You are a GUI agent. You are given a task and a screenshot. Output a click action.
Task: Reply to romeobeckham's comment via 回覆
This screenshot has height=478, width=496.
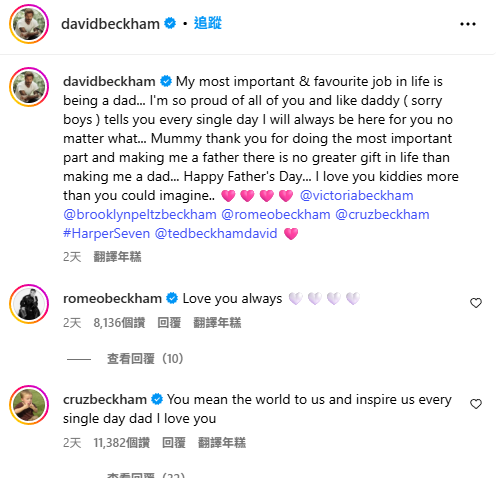(169, 323)
